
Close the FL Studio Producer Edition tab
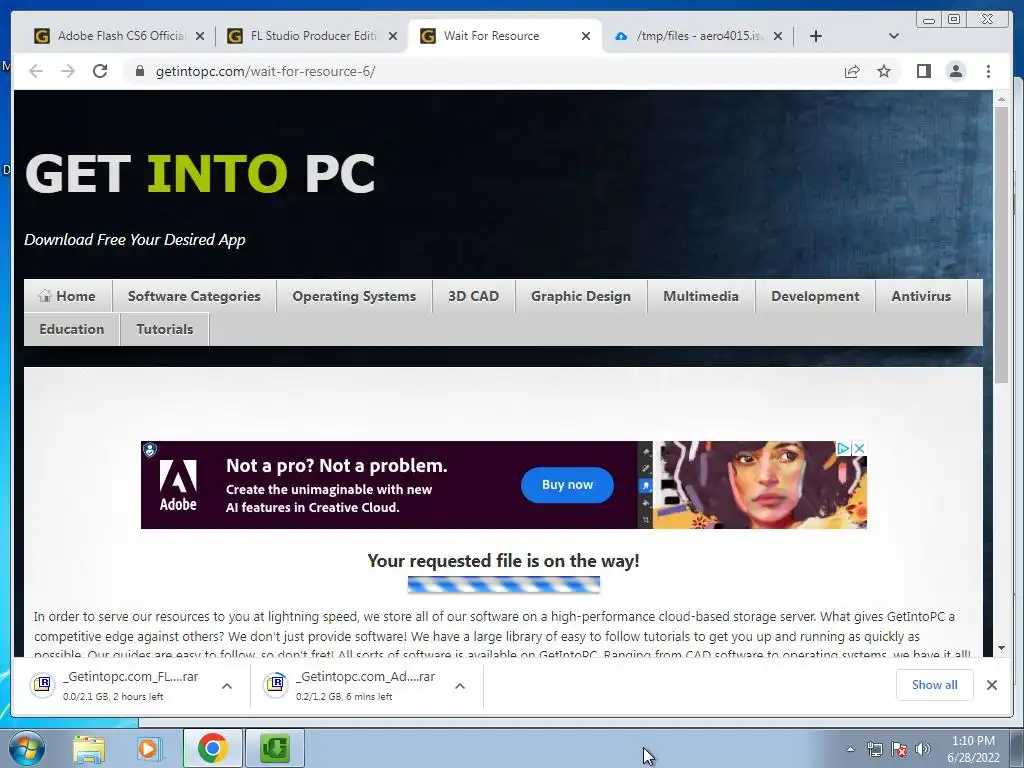click(x=392, y=36)
